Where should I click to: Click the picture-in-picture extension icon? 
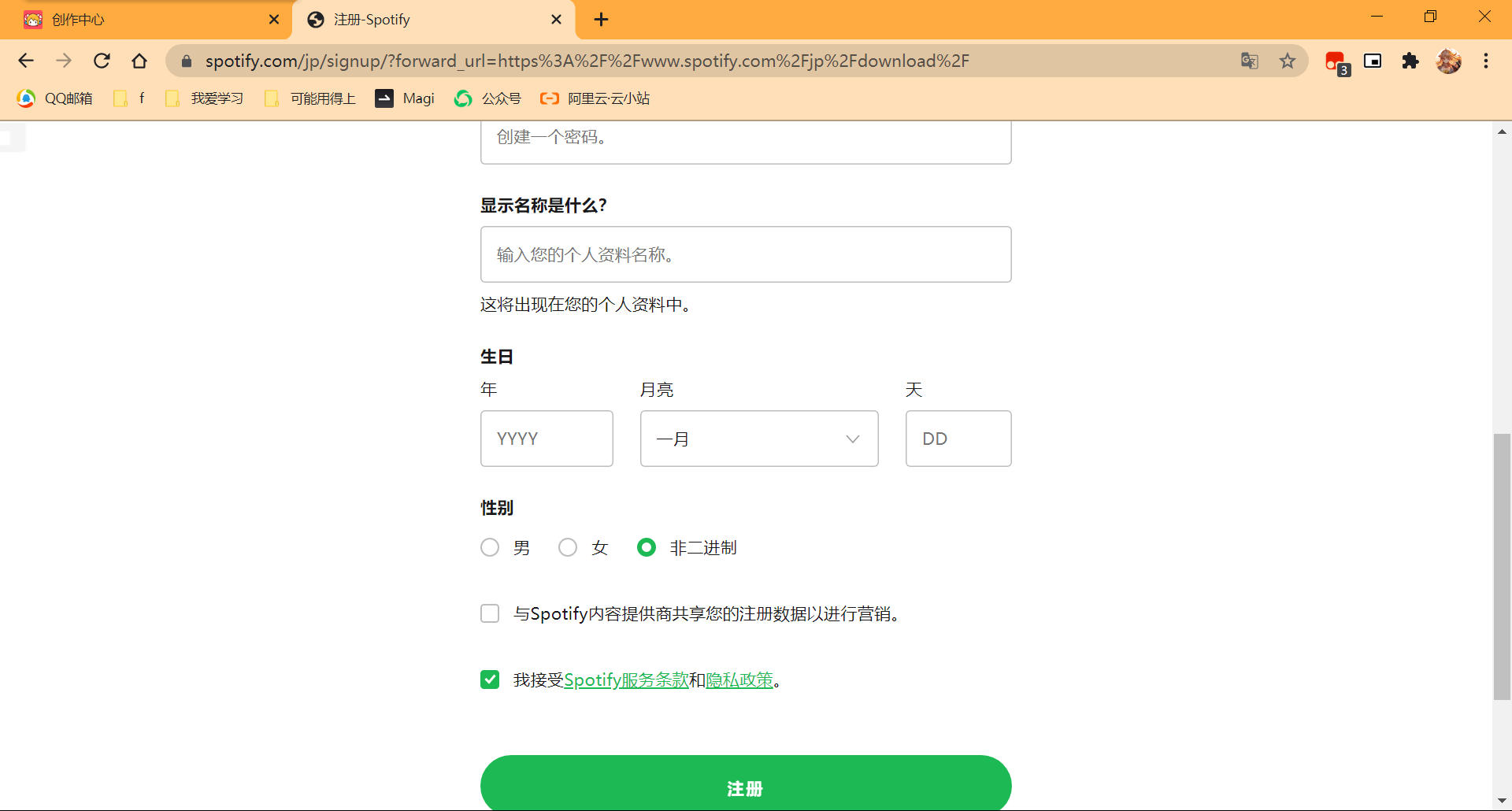click(1373, 61)
